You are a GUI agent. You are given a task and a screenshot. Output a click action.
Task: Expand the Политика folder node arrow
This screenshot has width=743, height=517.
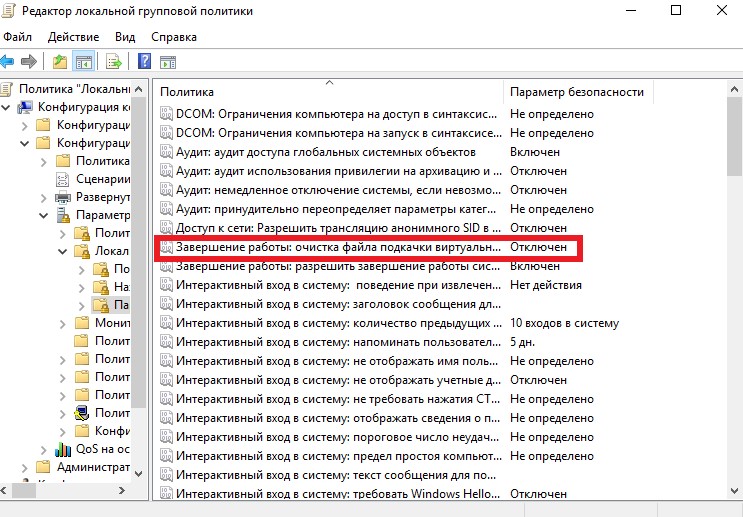coord(44,162)
